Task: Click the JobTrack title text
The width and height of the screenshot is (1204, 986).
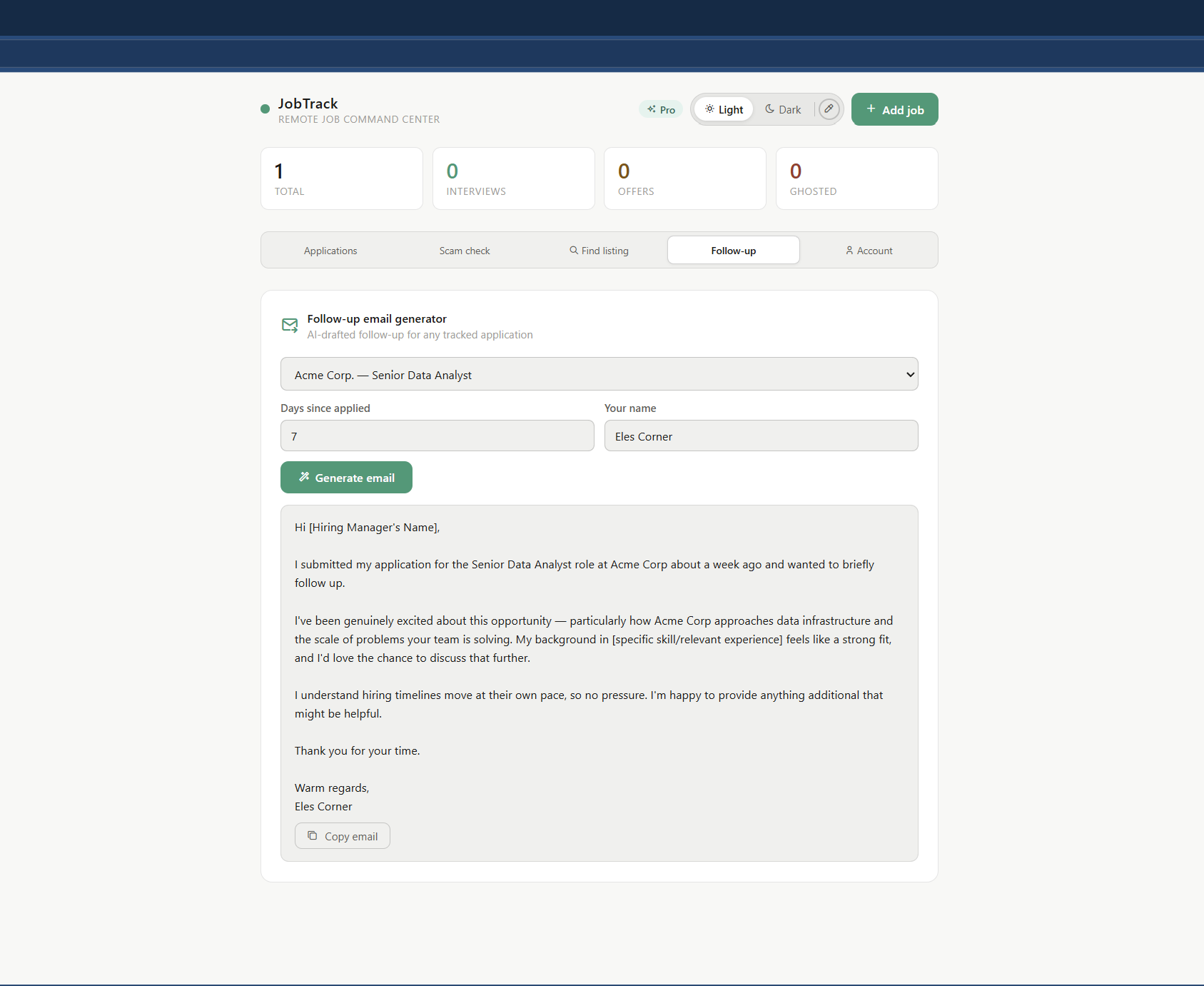Action: tap(308, 104)
